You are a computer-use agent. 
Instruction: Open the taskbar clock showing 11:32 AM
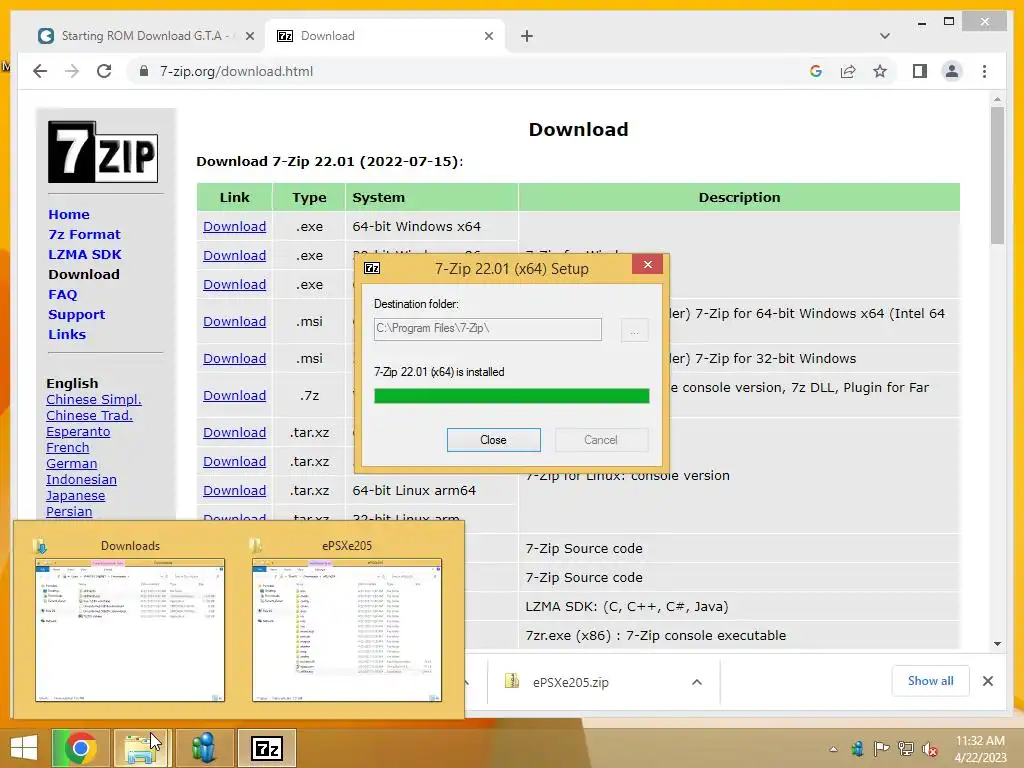pos(980,749)
